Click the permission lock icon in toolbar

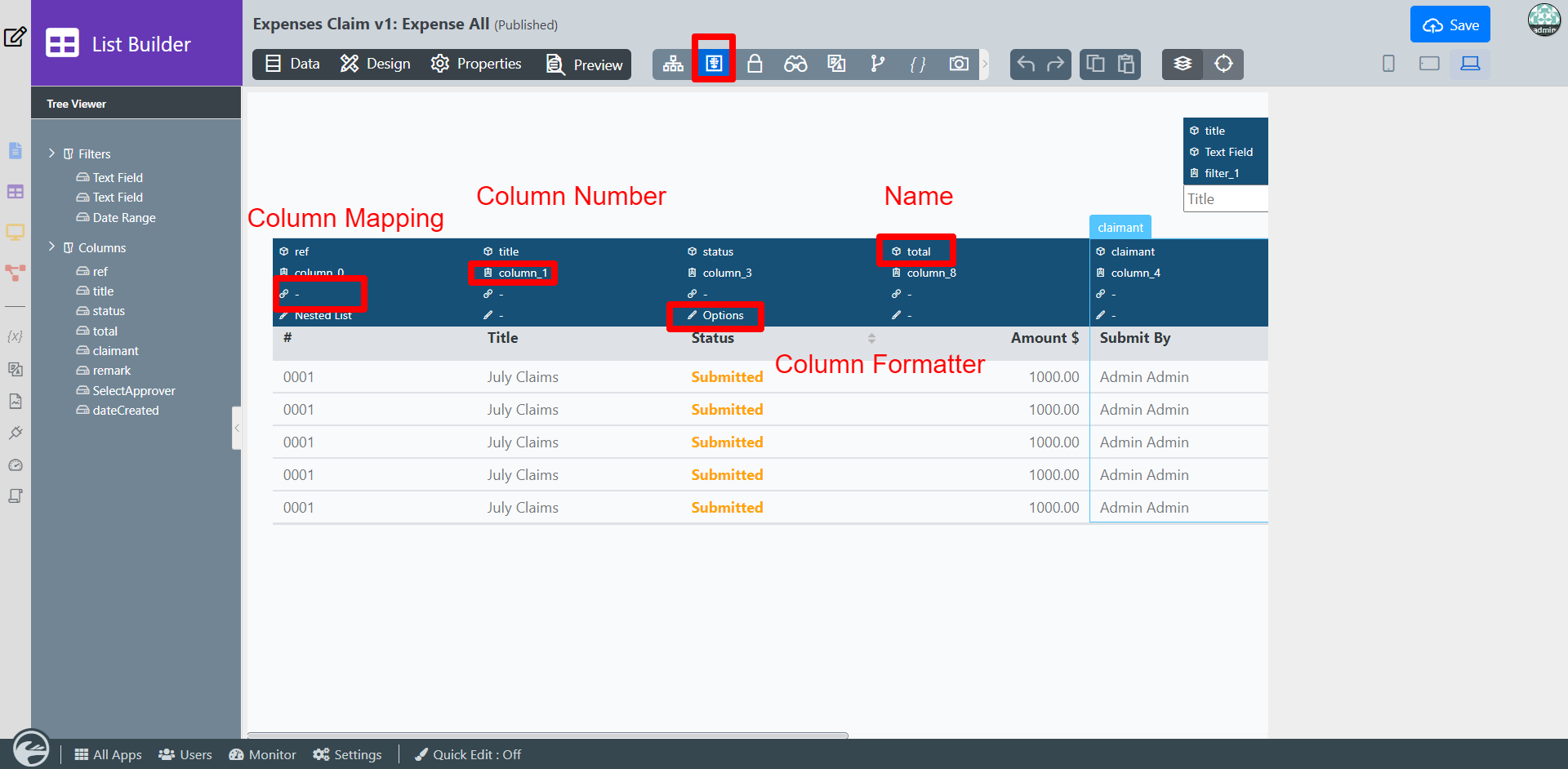click(755, 64)
